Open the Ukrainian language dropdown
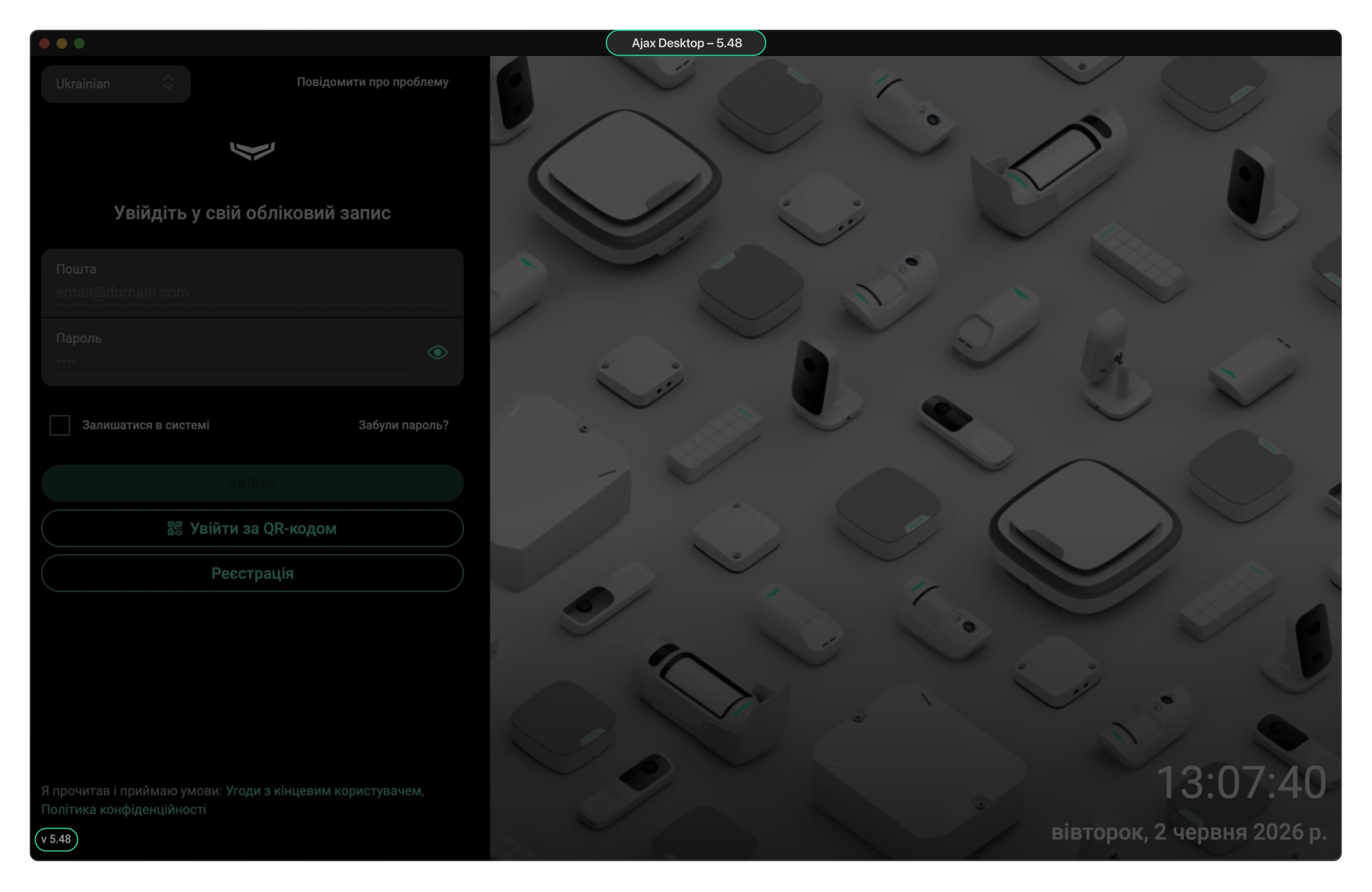This screenshot has width=1372, height=892. point(116,84)
